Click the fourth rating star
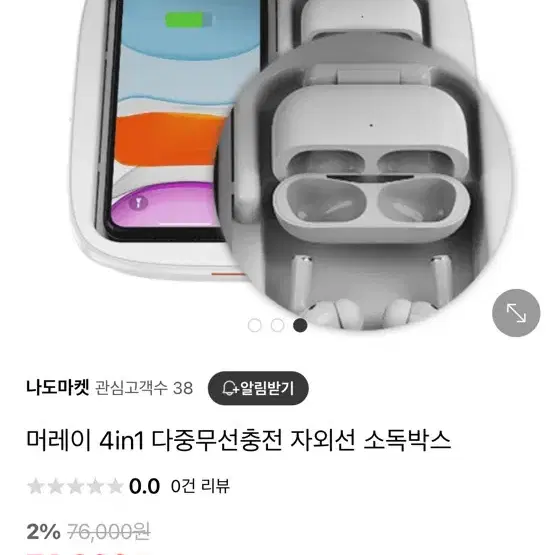This screenshot has width=555, height=555. tap(95, 486)
